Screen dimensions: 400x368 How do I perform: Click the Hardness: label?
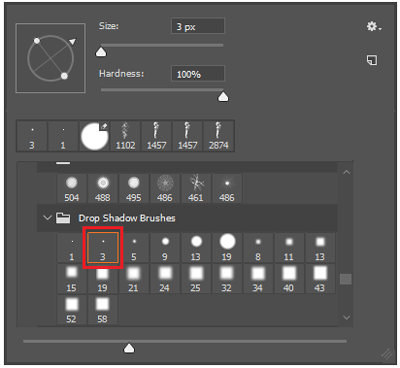(x=121, y=74)
